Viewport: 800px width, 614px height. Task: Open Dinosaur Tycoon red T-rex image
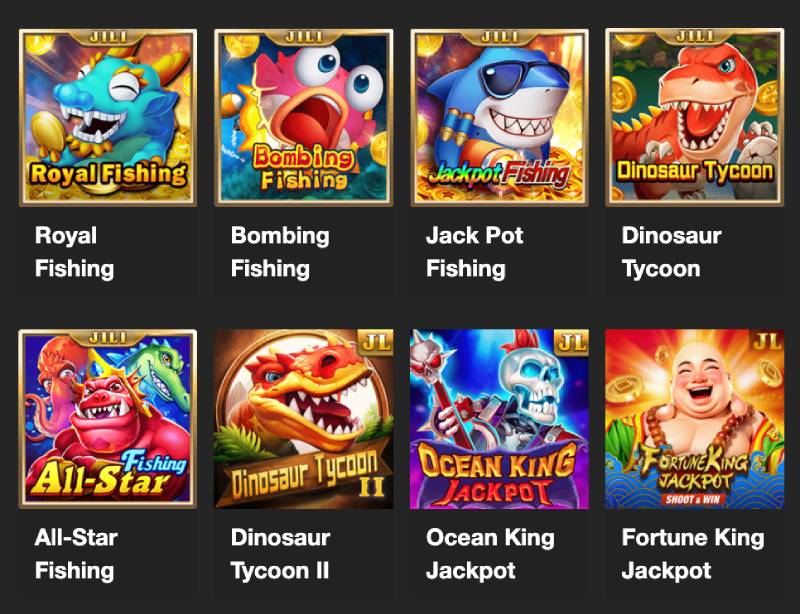[x=694, y=117]
